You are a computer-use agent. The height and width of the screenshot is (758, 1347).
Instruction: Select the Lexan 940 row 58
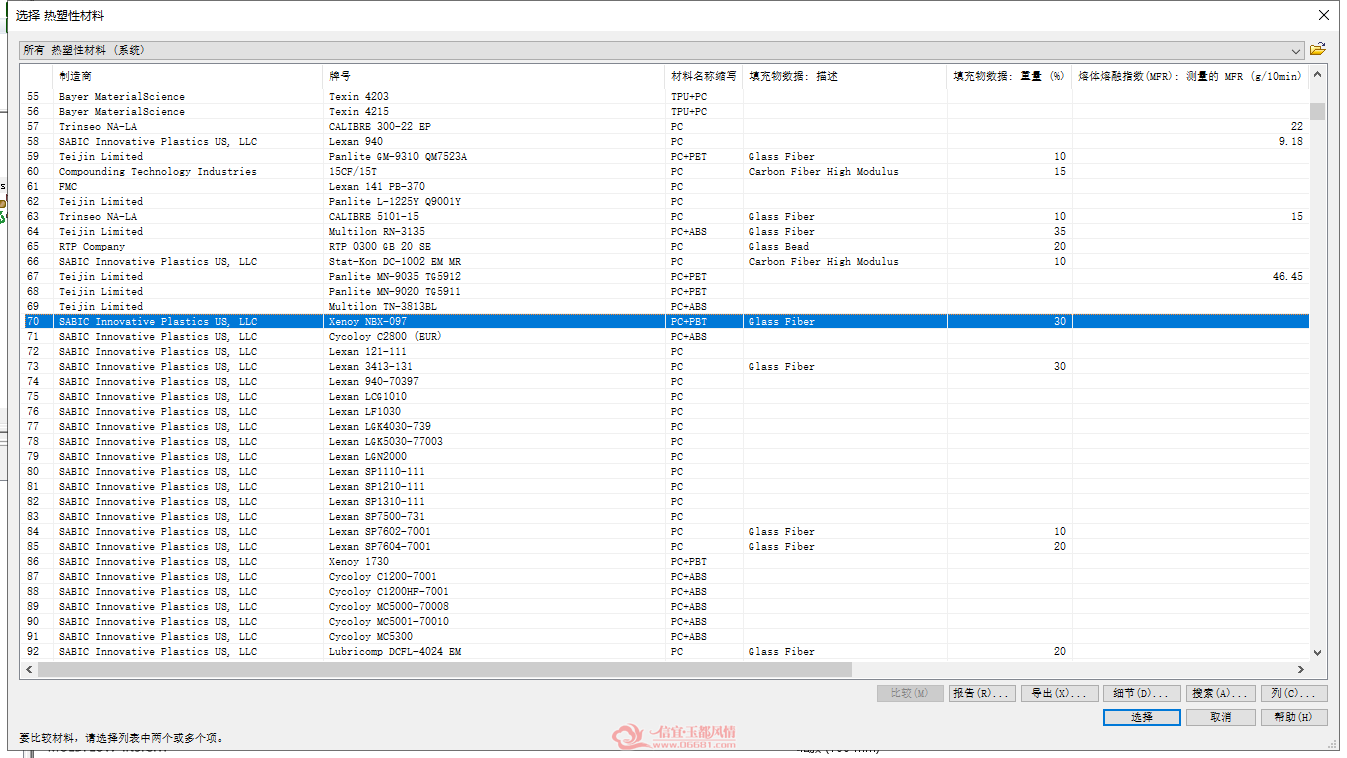[665, 142]
